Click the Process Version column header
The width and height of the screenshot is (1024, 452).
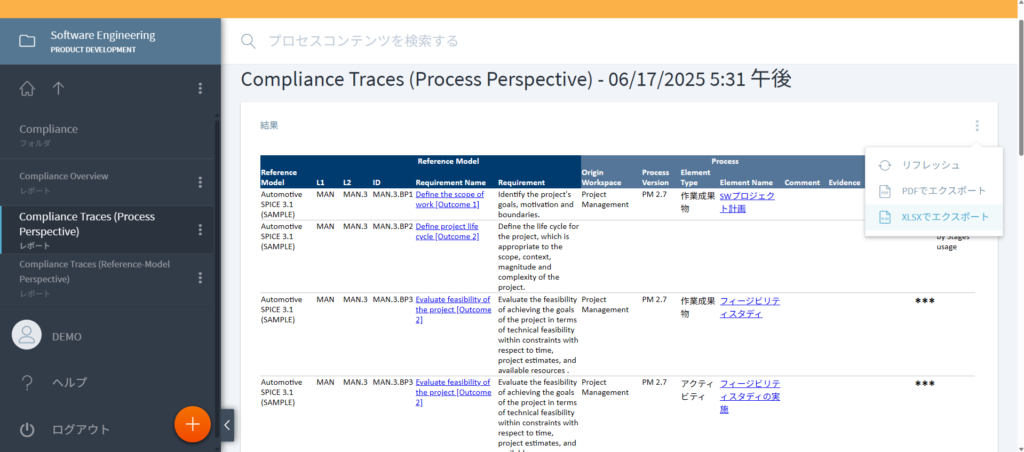(x=655, y=178)
